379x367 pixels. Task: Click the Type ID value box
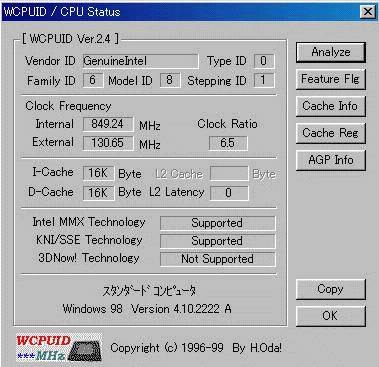[264, 61]
